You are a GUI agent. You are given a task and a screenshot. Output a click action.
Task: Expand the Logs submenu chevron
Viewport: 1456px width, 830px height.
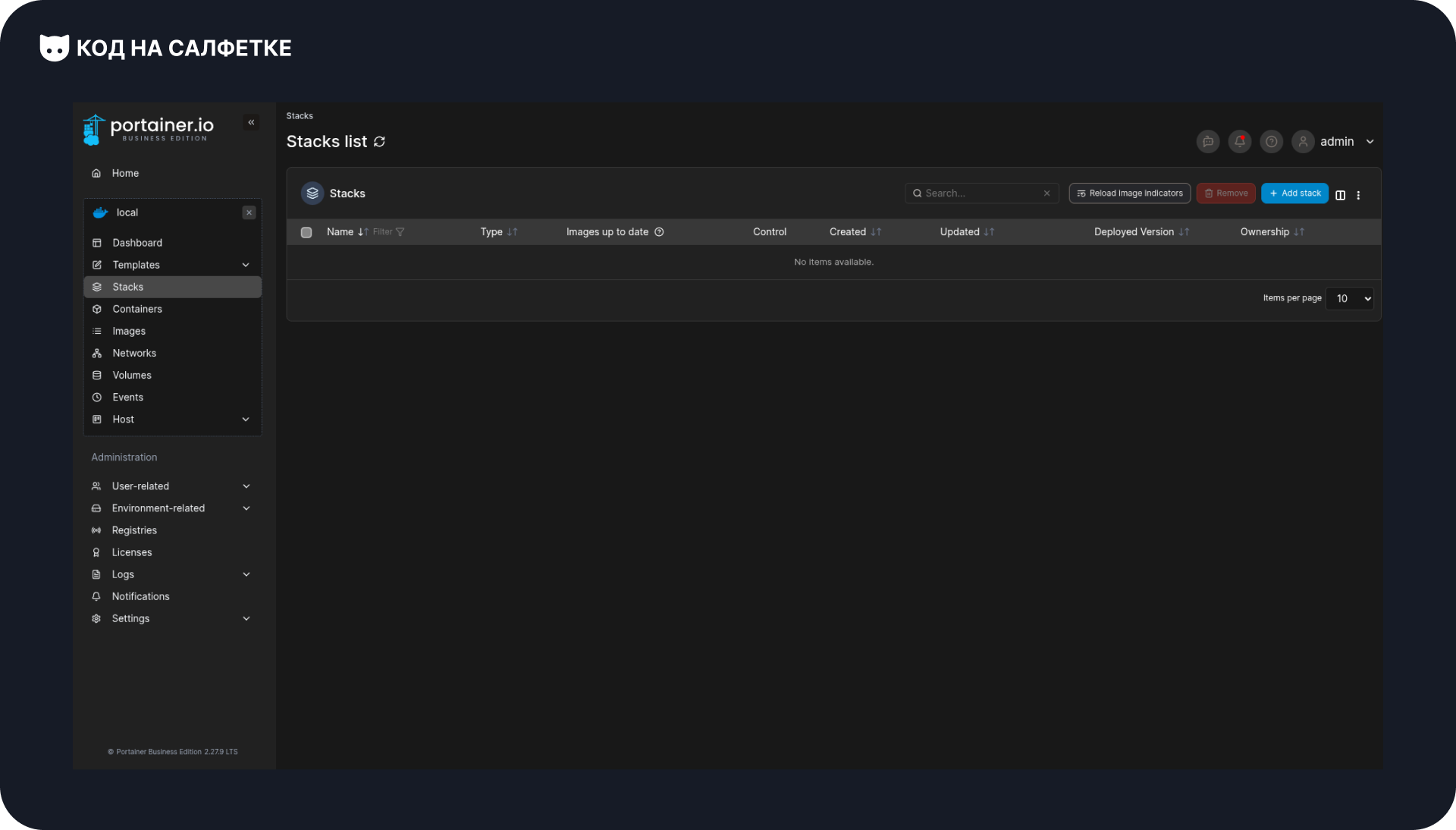pyautogui.click(x=246, y=574)
